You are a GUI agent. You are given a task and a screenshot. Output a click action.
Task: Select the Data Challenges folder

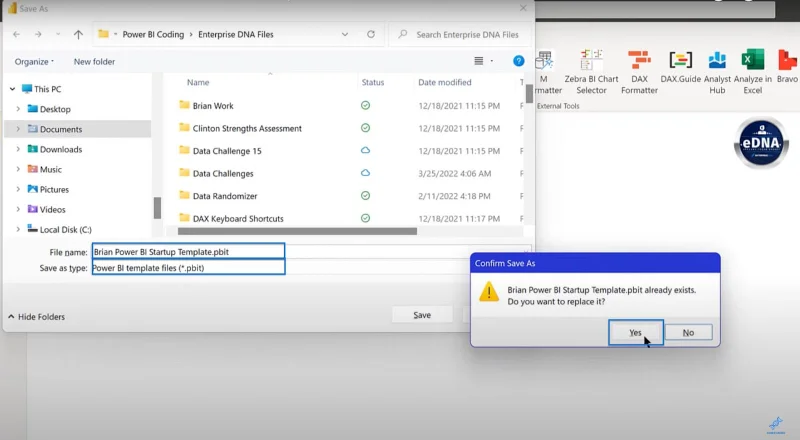coord(223,173)
